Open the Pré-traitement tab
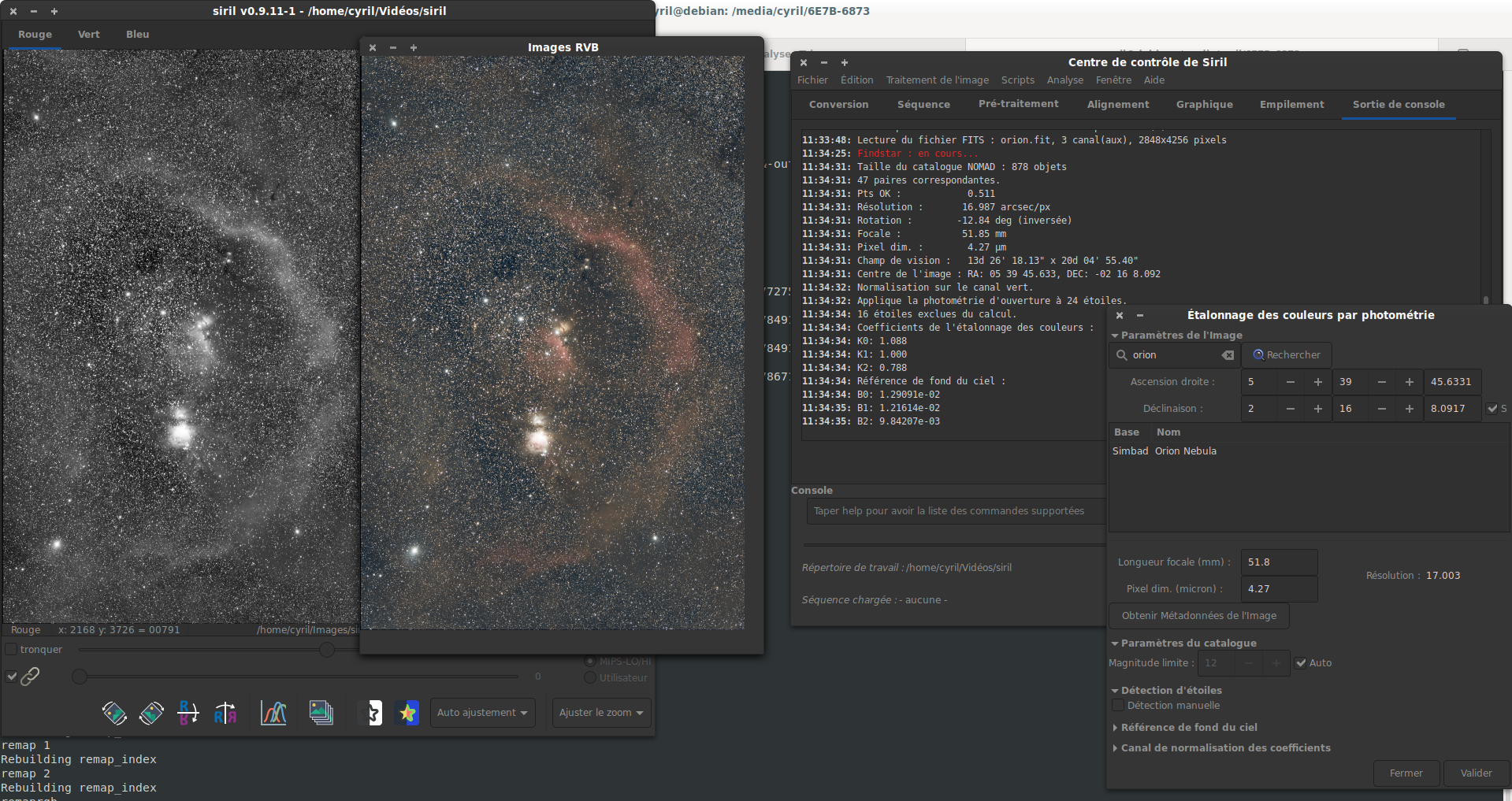The height and width of the screenshot is (801, 1512). (x=1019, y=104)
